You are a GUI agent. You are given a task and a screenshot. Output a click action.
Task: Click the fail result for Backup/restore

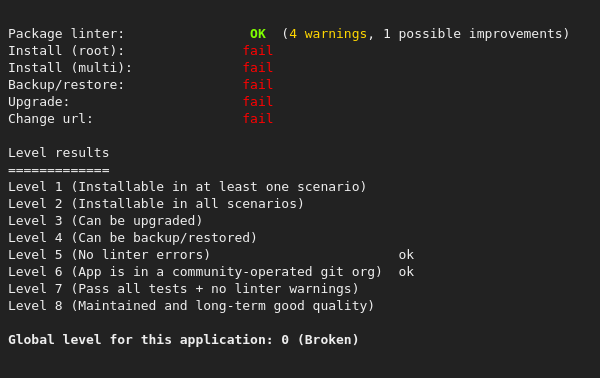(x=258, y=85)
